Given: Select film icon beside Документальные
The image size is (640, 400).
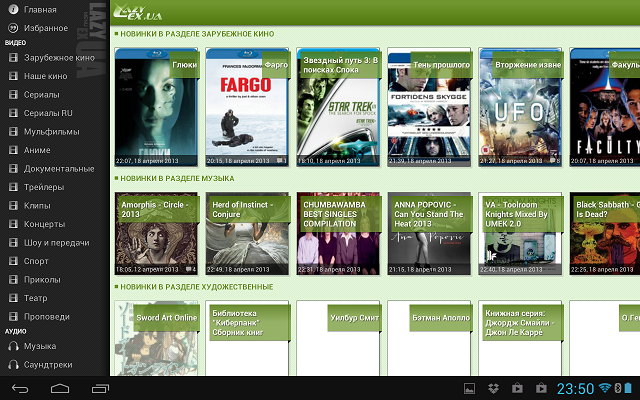Looking at the screenshot, I should click(x=13, y=169).
